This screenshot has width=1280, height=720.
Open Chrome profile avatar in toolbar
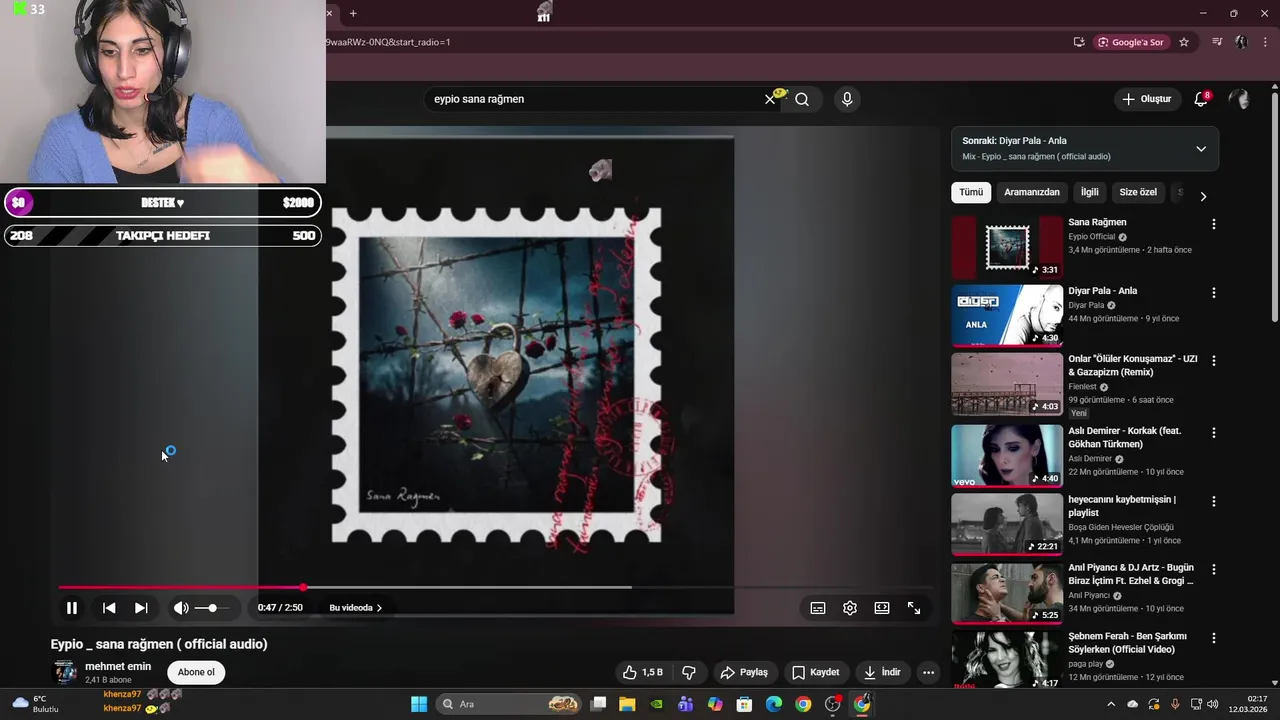point(1241,42)
